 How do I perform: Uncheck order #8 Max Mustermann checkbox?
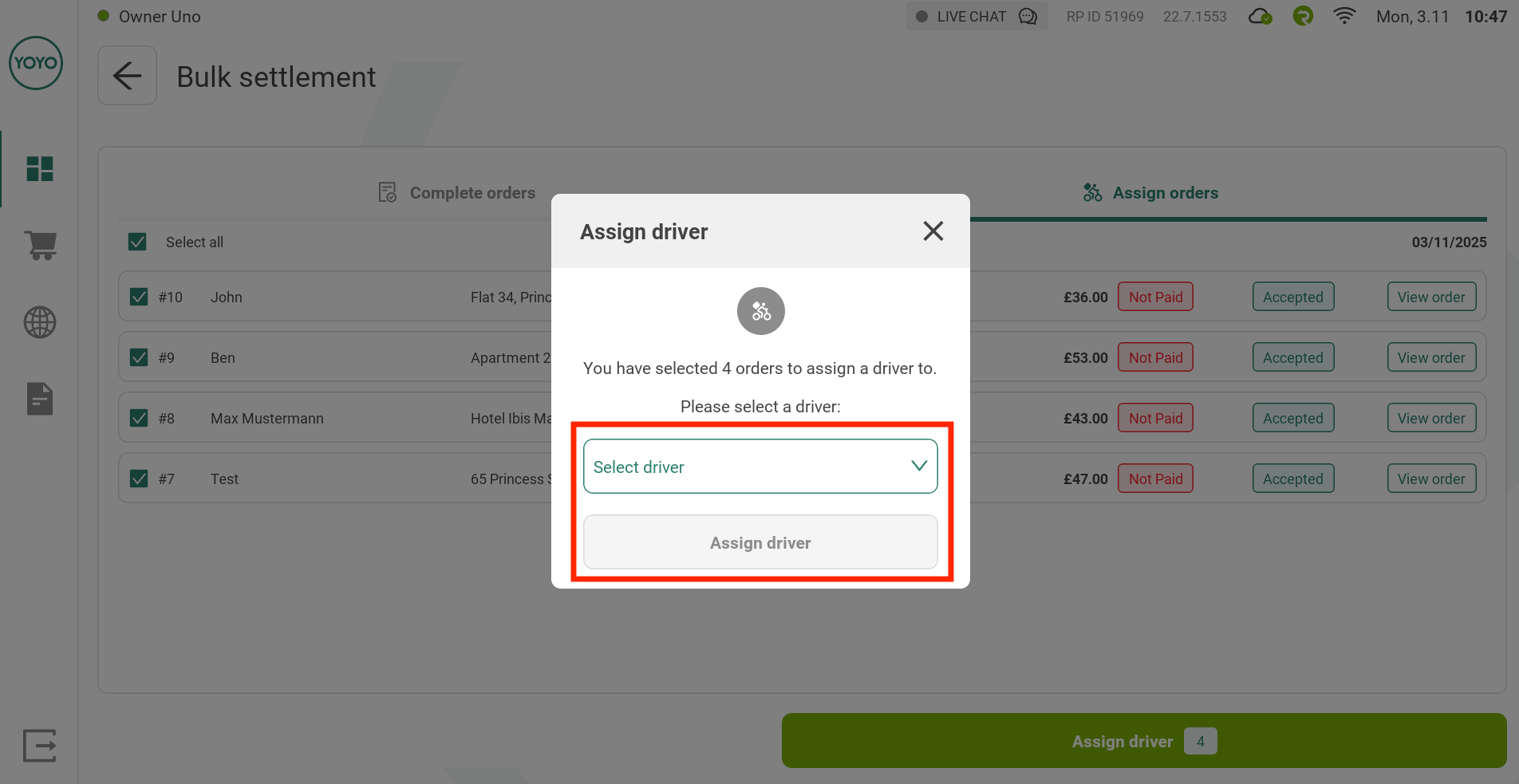[139, 418]
